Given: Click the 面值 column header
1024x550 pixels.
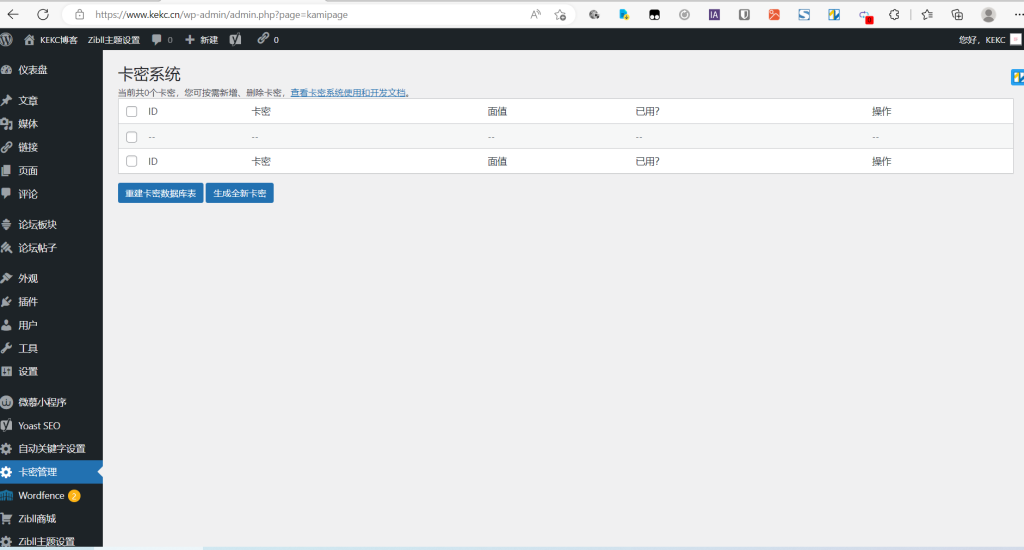Looking at the screenshot, I should (x=498, y=112).
